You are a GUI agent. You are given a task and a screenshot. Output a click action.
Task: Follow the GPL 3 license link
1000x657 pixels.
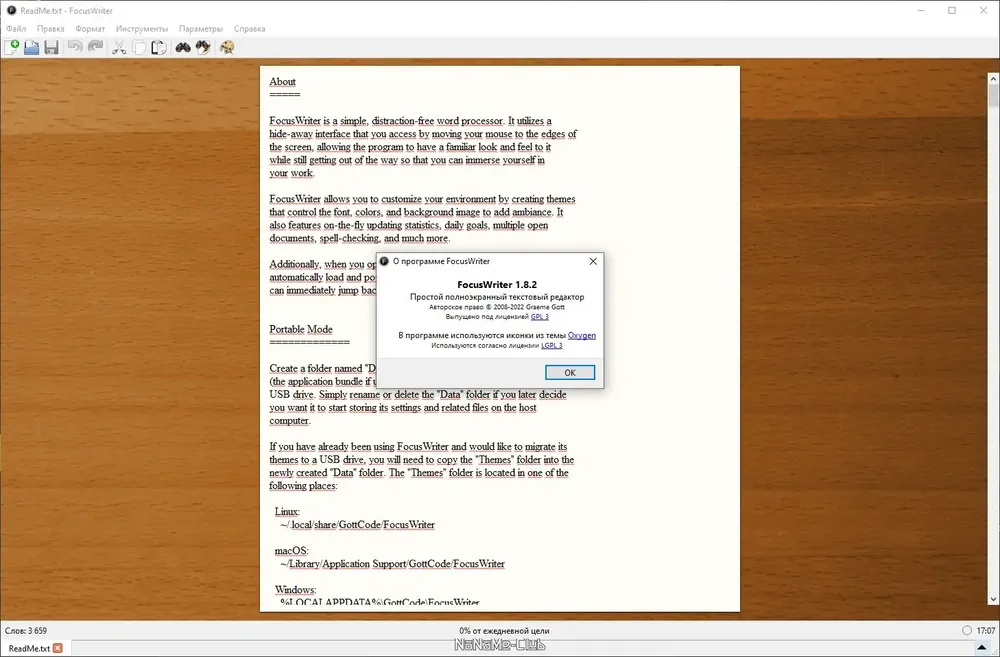[x=539, y=316]
